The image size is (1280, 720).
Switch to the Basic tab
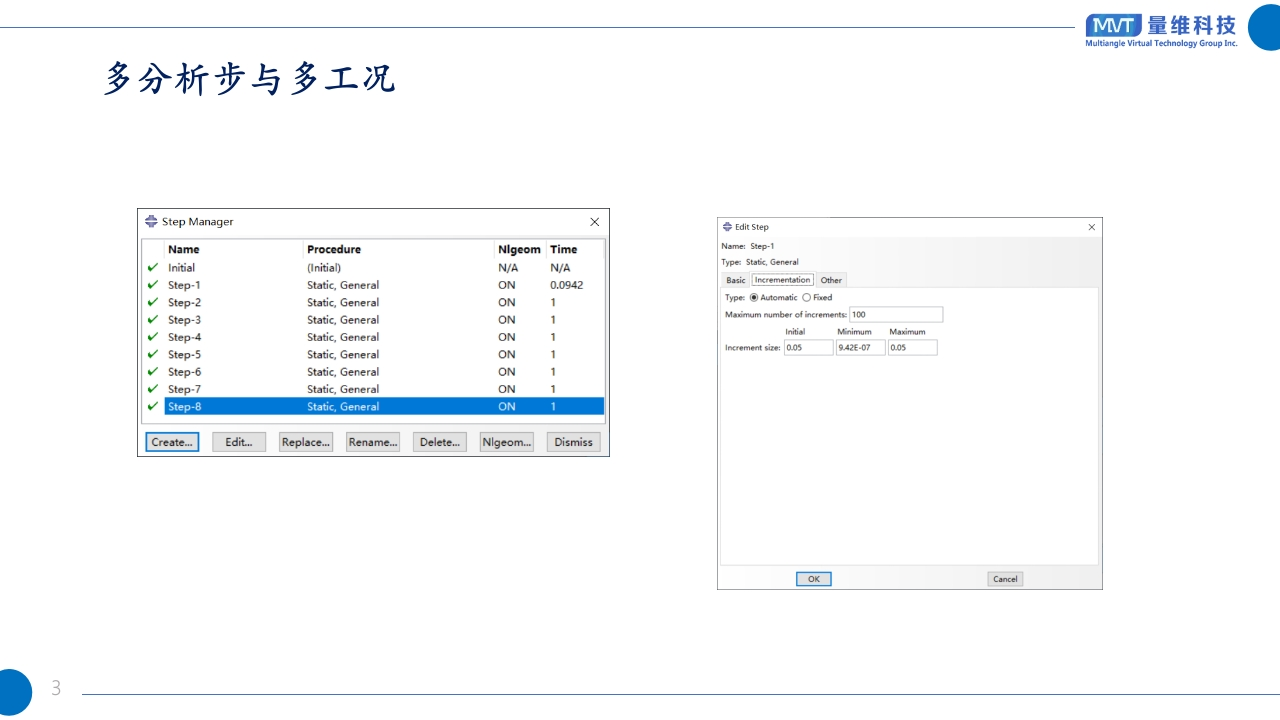coord(735,280)
